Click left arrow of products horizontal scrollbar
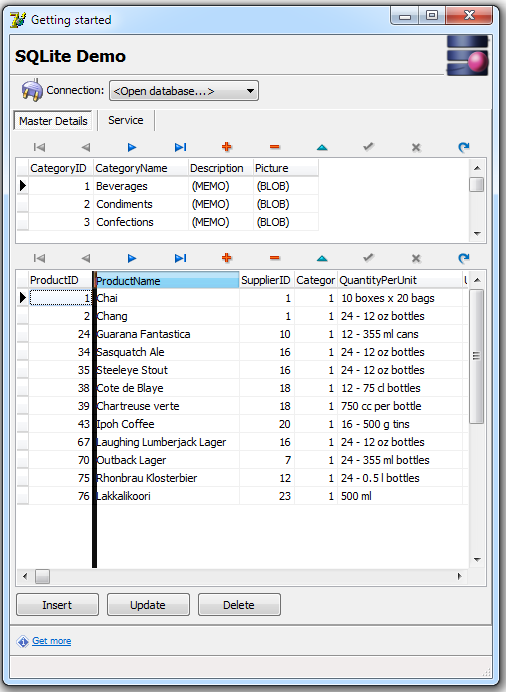 click(x=25, y=576)
